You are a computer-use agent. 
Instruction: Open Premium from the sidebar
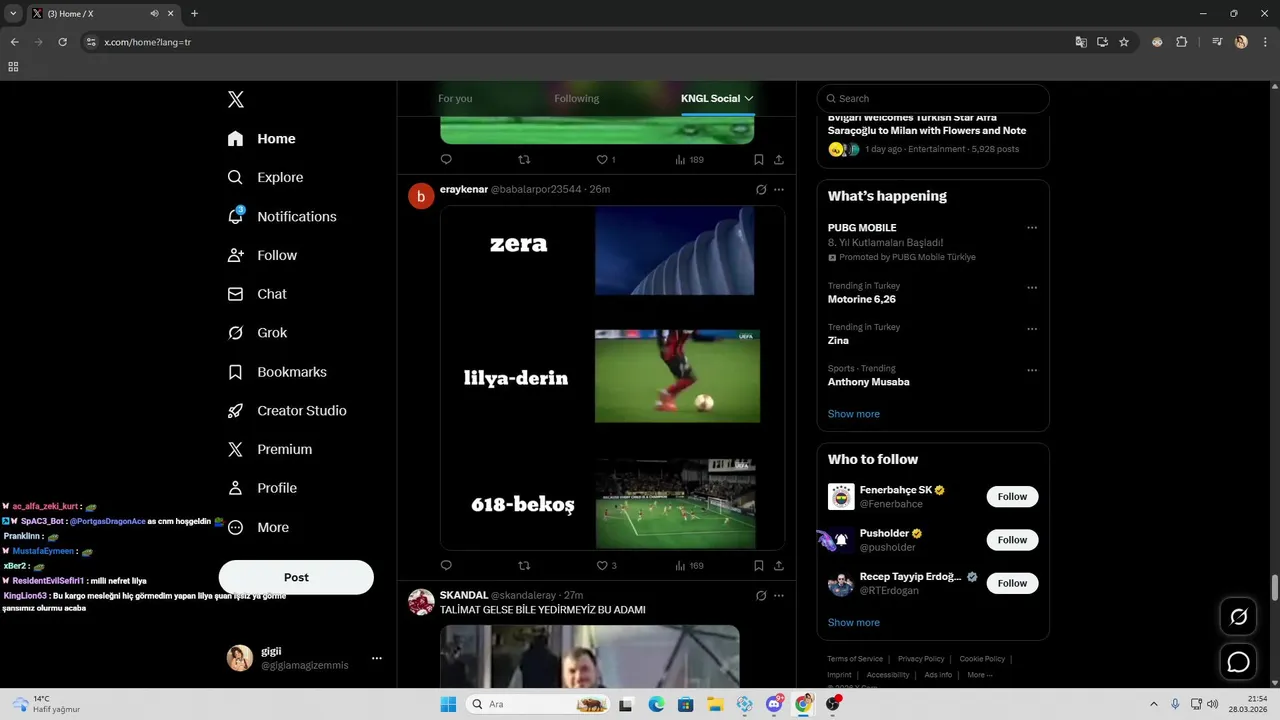tap(270, 450)
